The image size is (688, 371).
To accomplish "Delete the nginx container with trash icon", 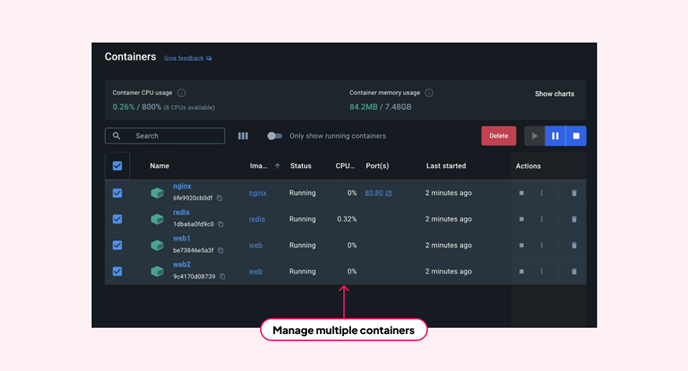I will click(x=574, y=193).
